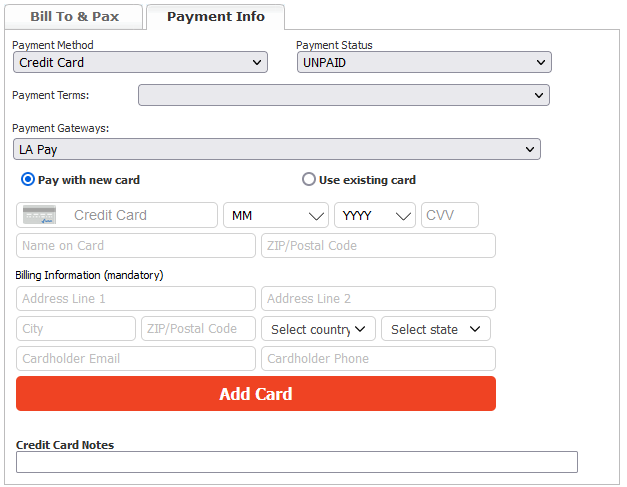Screen dimensions: 627x487
Task: Click the Cardholder Email field
Action: pos(136,359)
